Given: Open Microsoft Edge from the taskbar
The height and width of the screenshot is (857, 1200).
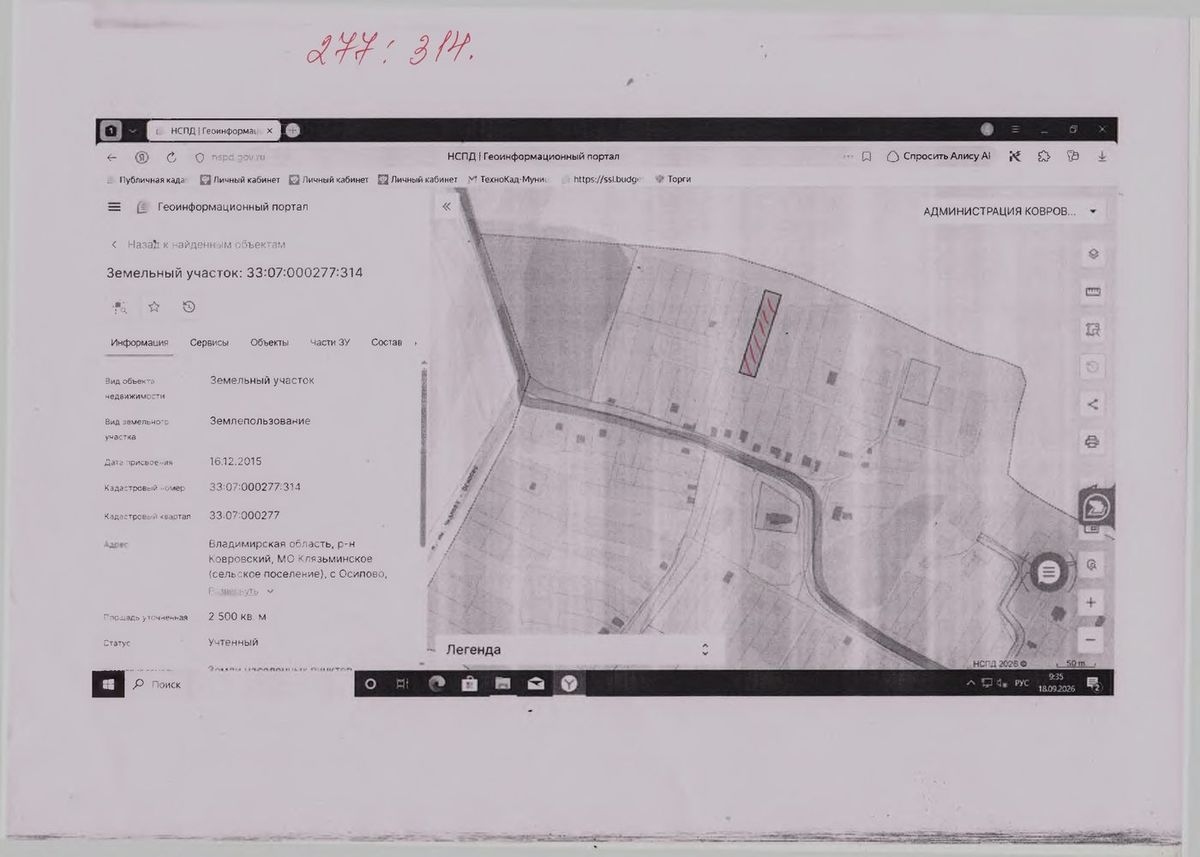Looking at the screenshot, I should click(436, 684).
